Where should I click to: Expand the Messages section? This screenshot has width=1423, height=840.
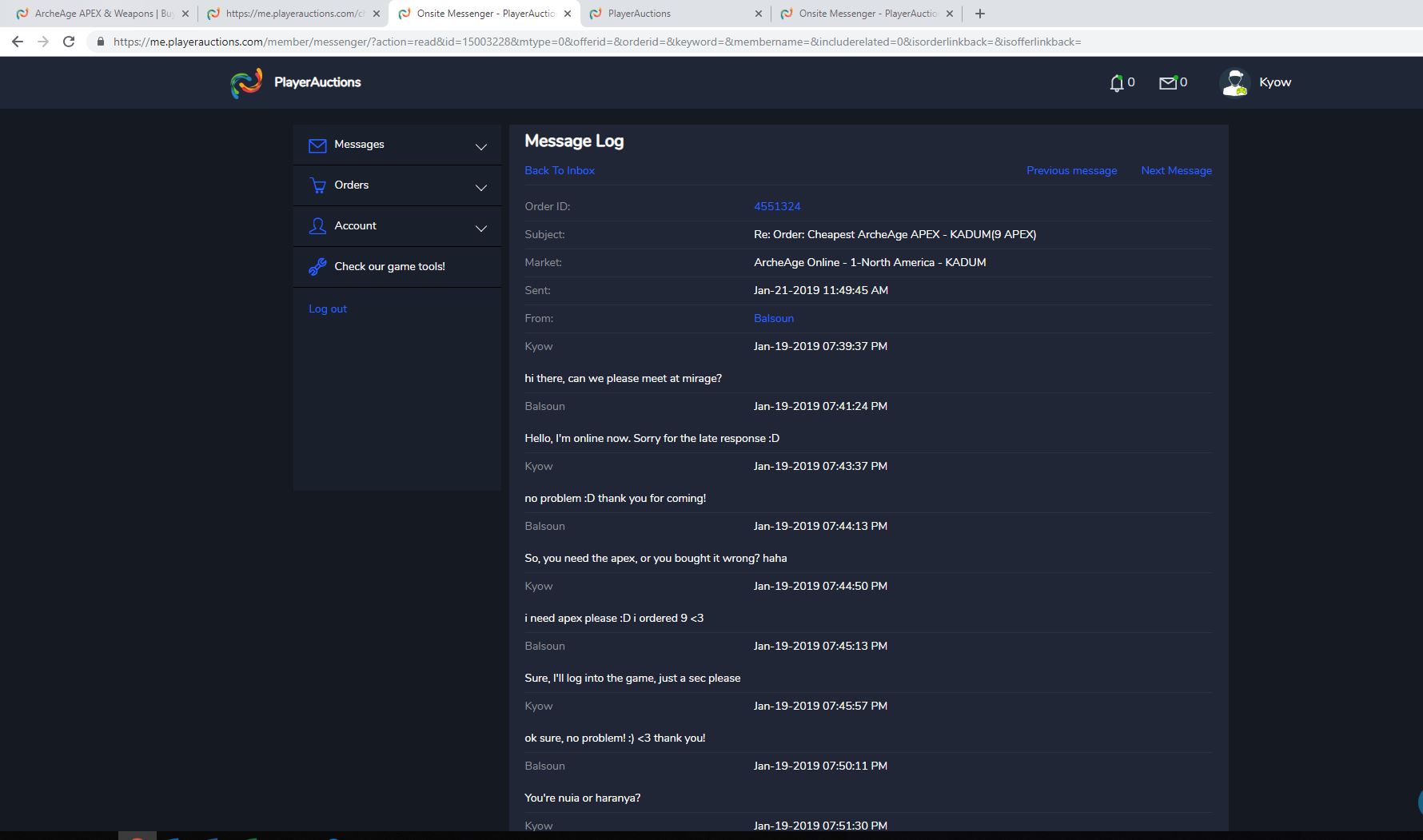pos(480,146)
